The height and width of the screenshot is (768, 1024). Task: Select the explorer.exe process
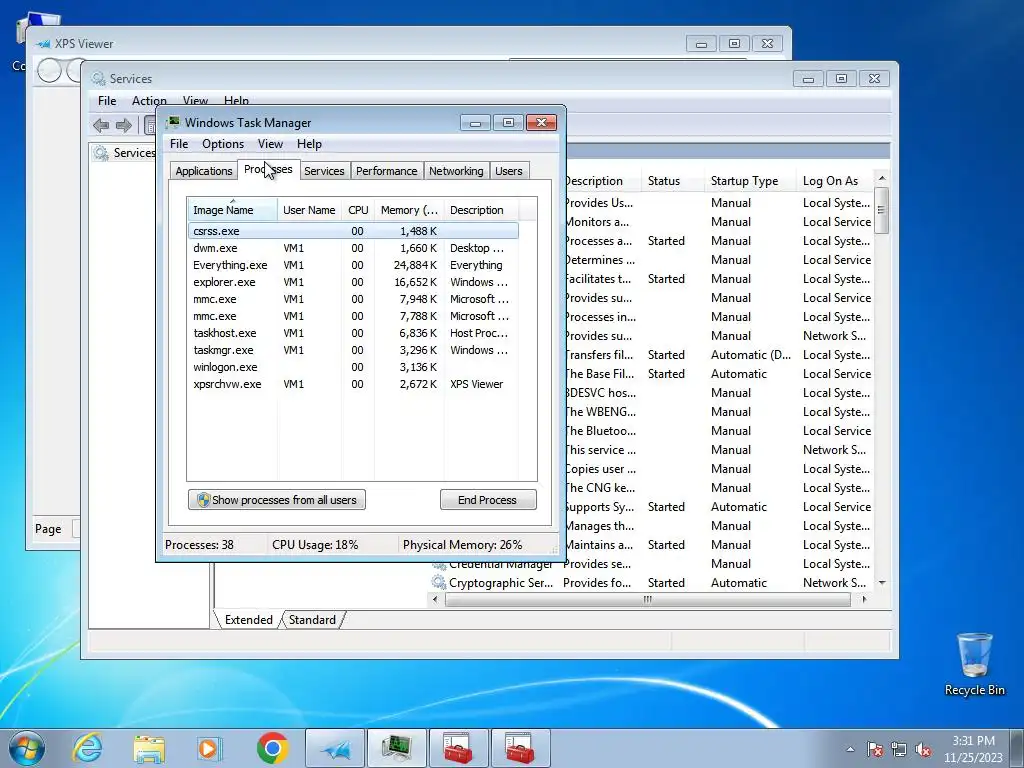coord(353,282)
